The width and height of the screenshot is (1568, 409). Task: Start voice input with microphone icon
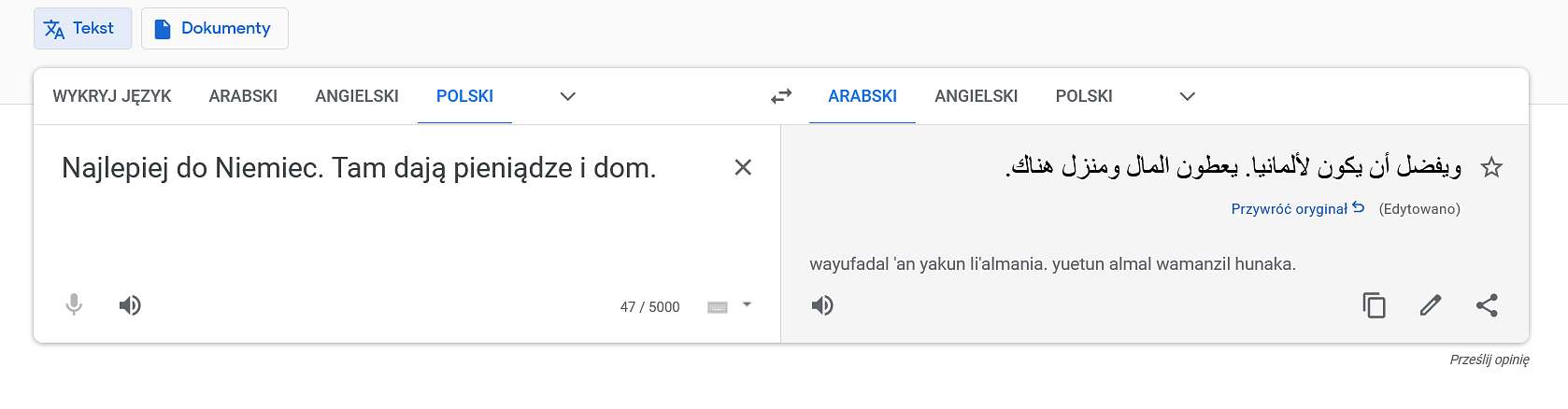point(74,305)
